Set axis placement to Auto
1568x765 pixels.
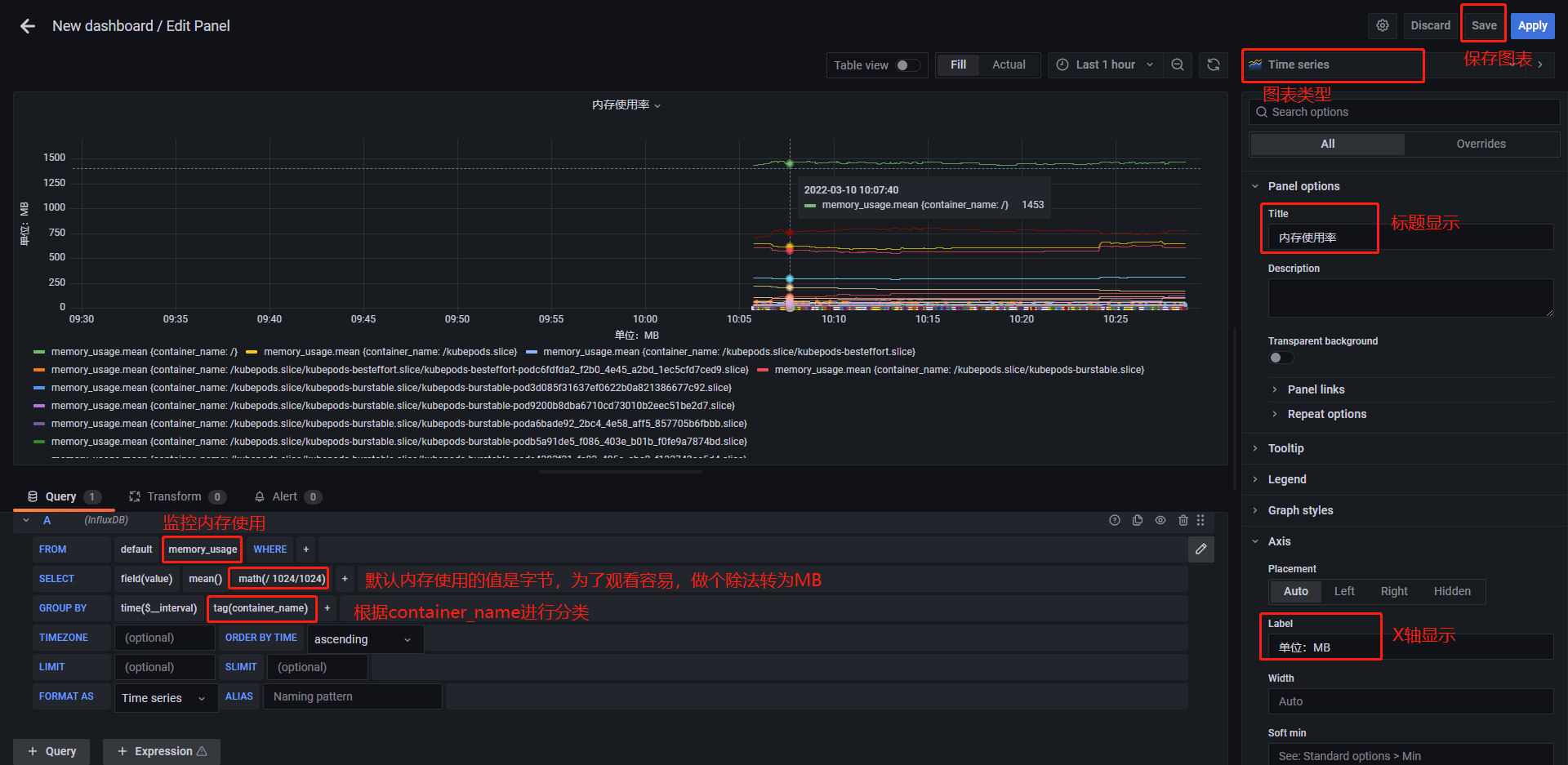point(1295,591)
